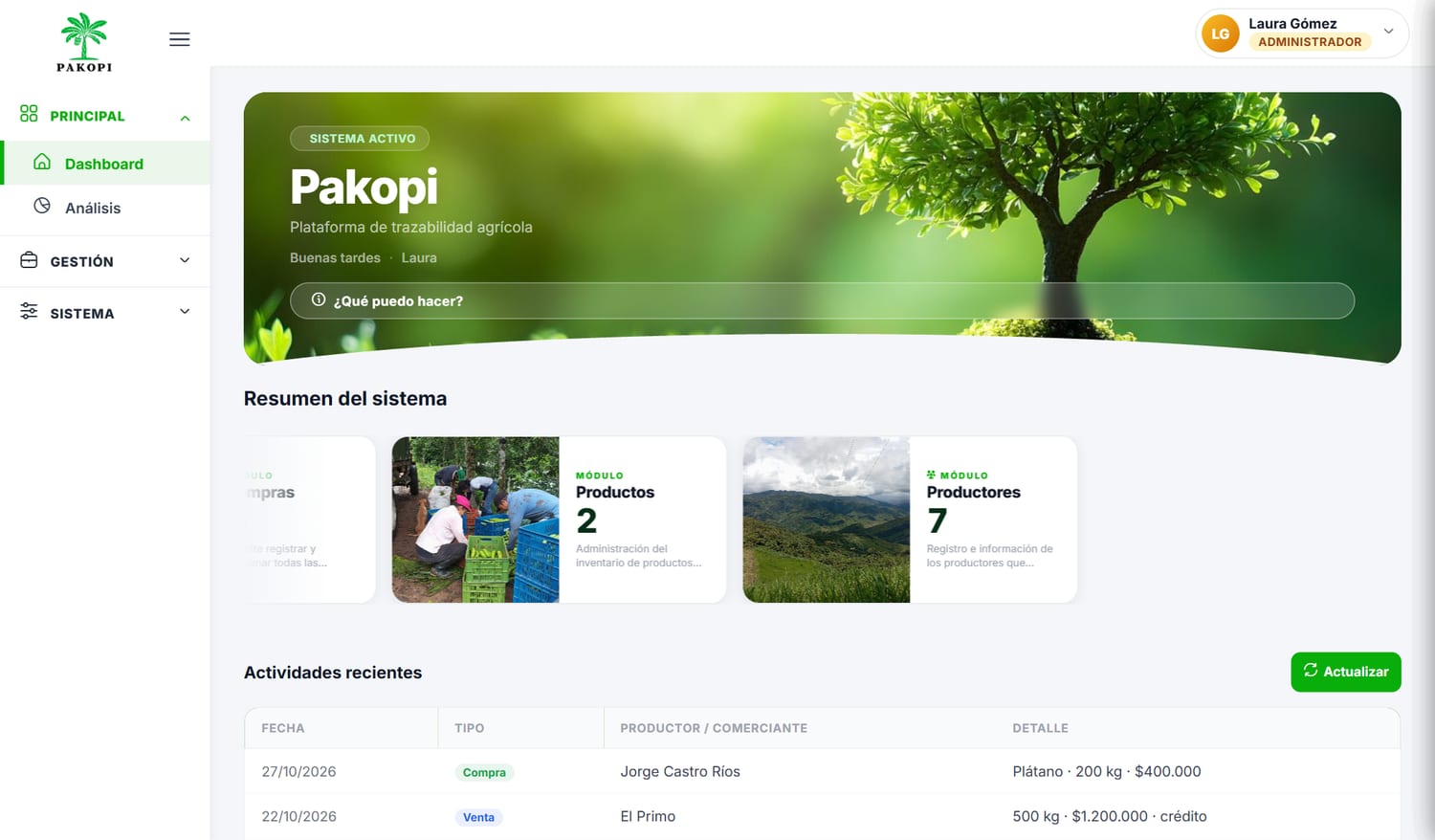Screen dimensions: 1435x840
Task: Click the date 27/10/2026
Action: point(298,771)
